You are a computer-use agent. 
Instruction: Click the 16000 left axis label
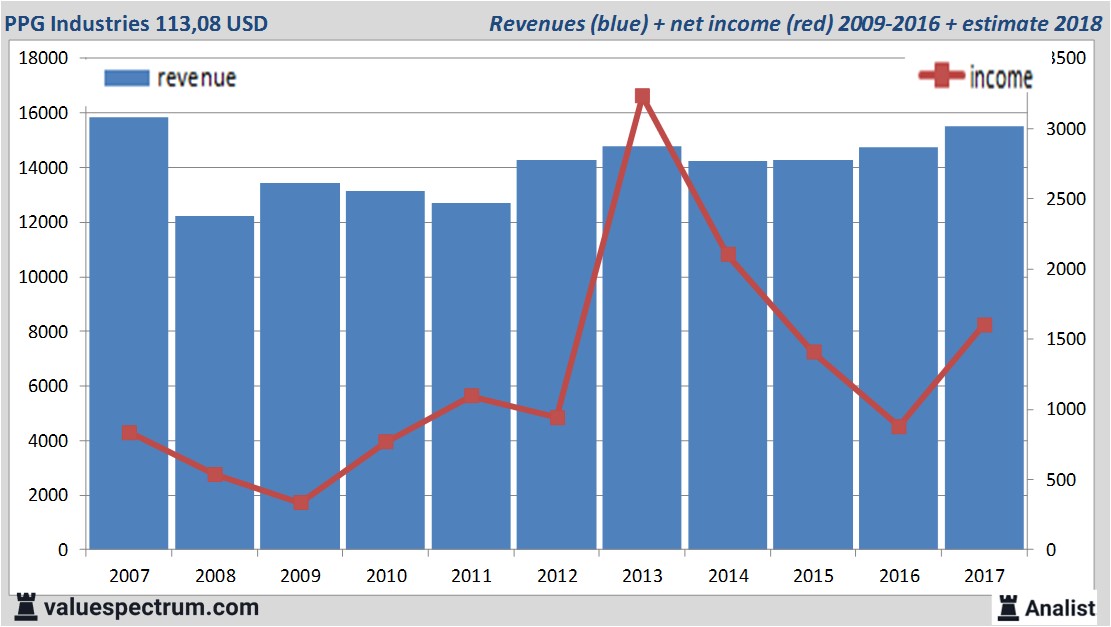[x=43, y=113]
